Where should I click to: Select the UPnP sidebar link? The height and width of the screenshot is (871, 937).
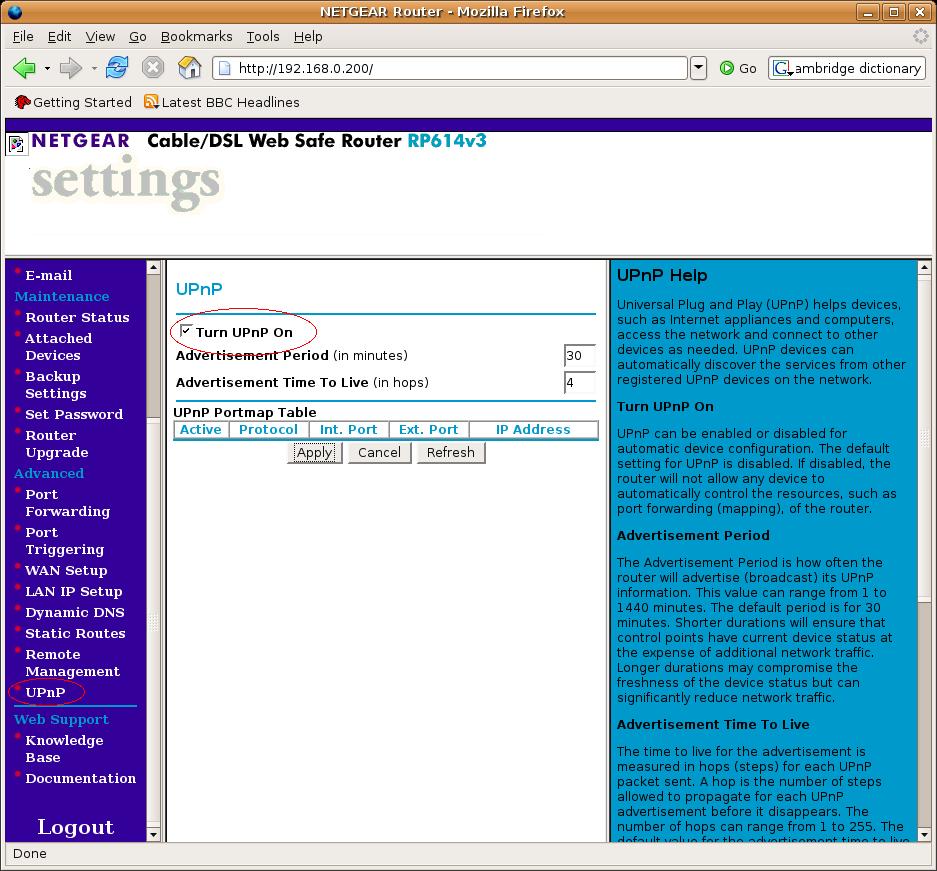pos(45,692)
